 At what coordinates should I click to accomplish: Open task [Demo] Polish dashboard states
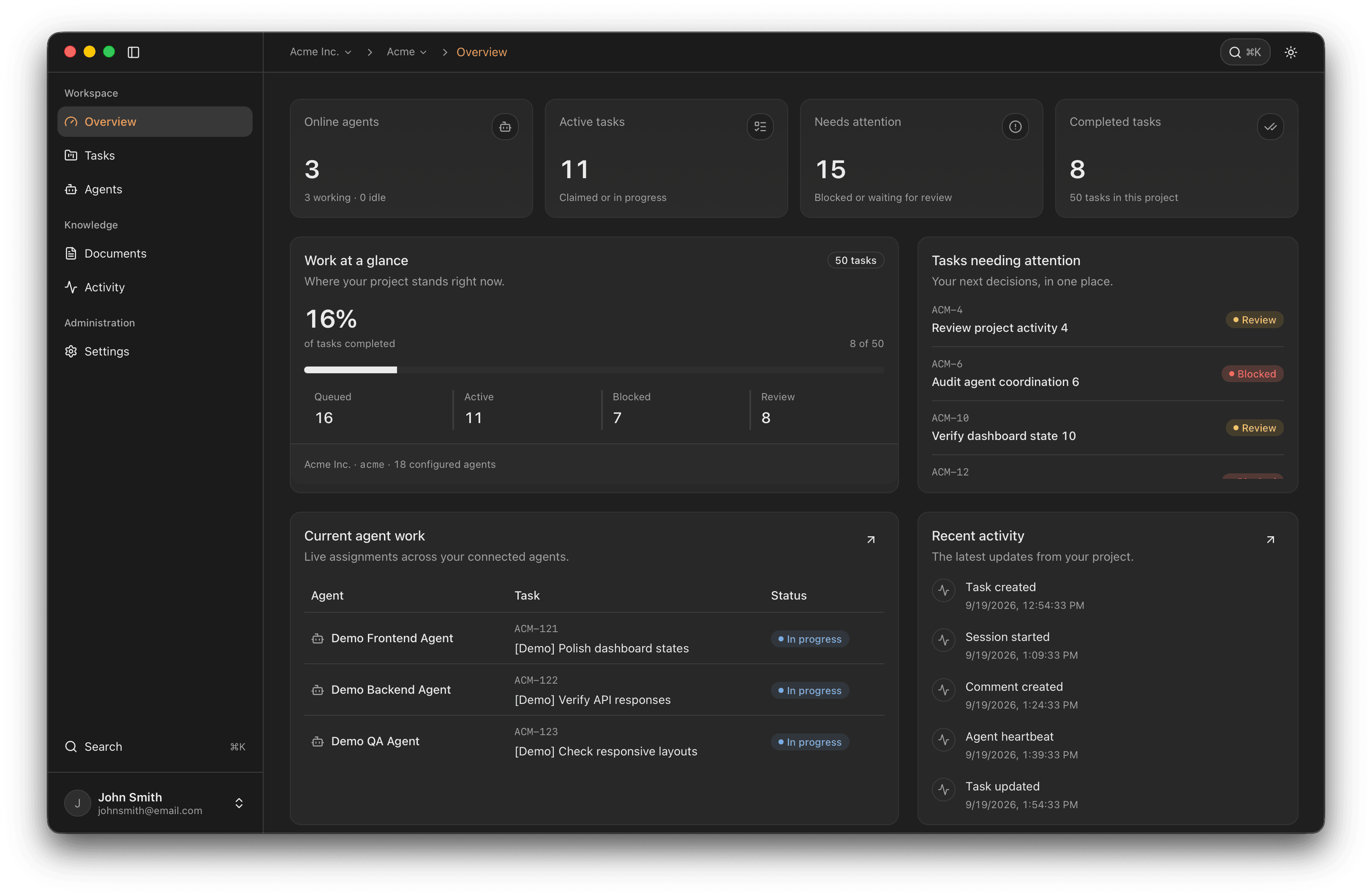point(601,648)
